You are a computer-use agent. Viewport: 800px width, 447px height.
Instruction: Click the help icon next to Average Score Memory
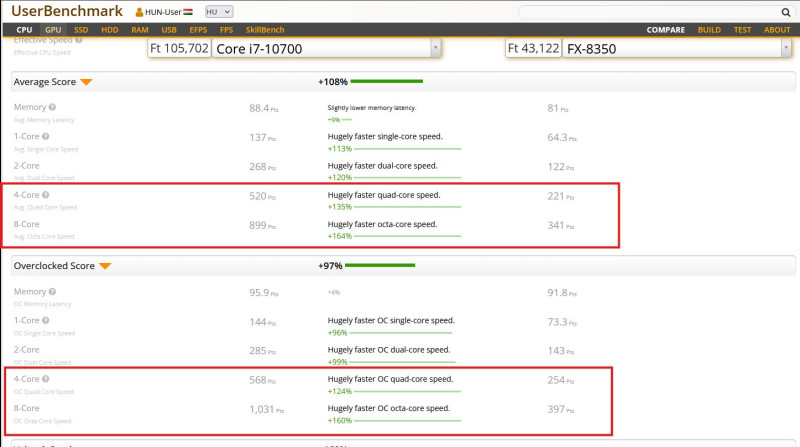[x=52, y=107]
